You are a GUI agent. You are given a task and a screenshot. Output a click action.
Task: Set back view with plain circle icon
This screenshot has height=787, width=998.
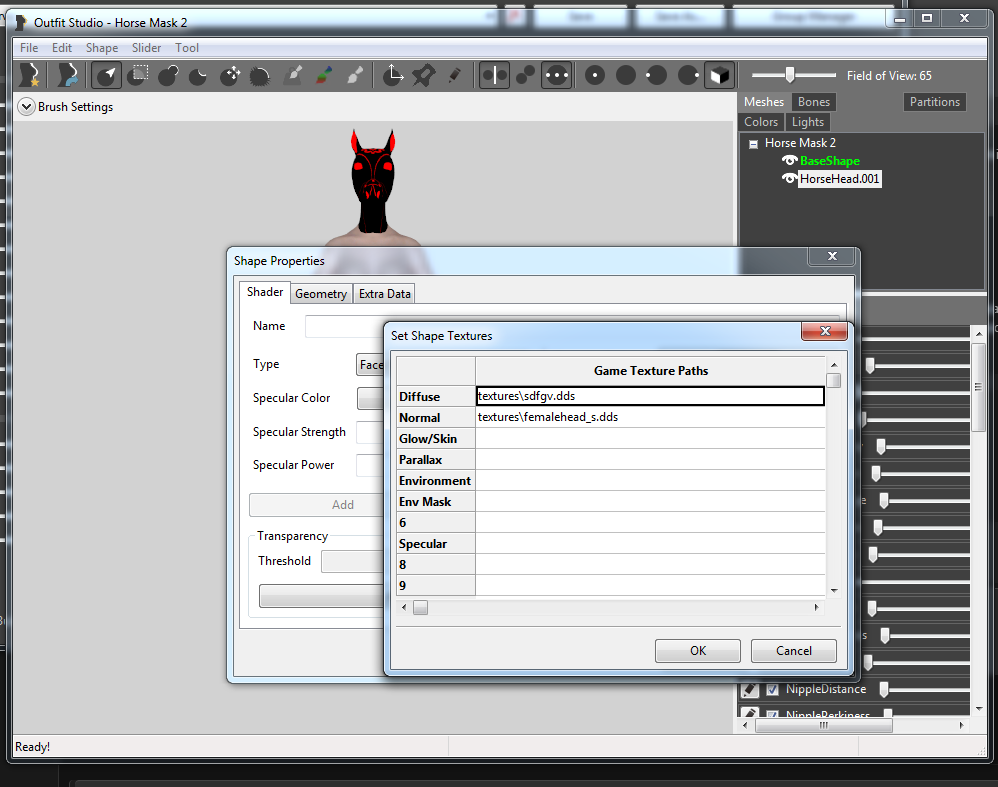(x=626, y=75)
